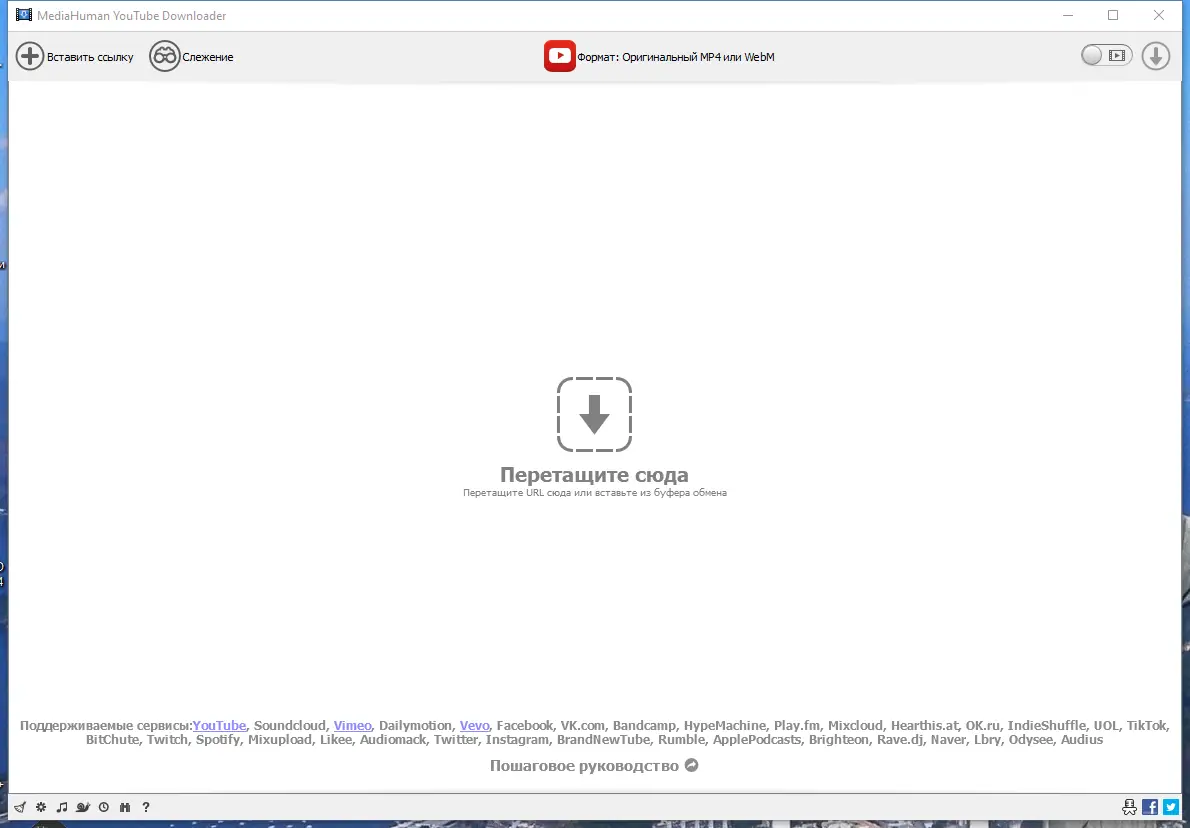The width and height of the screenshot is (1190, 828).
Task: Toggle the video auto-download switch in the toolbar
Action: coord(1107,55)
